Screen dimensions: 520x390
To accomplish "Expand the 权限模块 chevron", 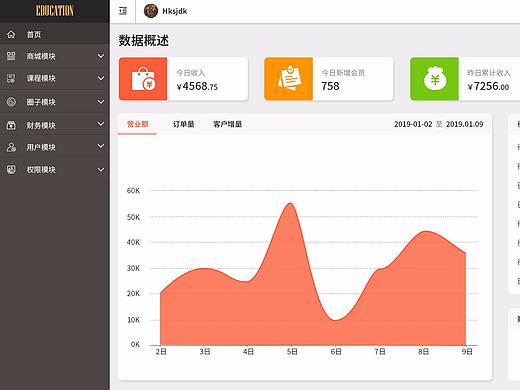I will pyautogui.click(x=101, y=170).
